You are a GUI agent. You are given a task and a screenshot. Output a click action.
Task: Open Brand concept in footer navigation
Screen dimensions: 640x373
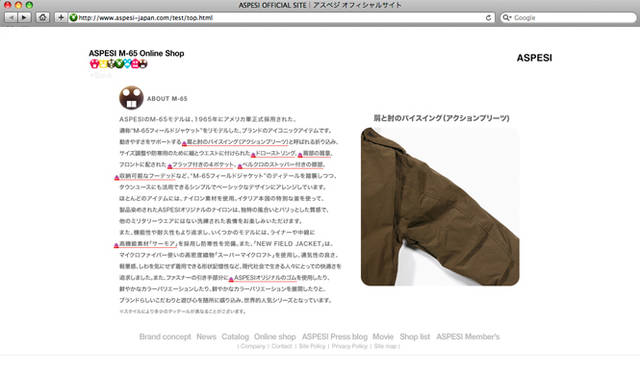[x=165, y=337]
